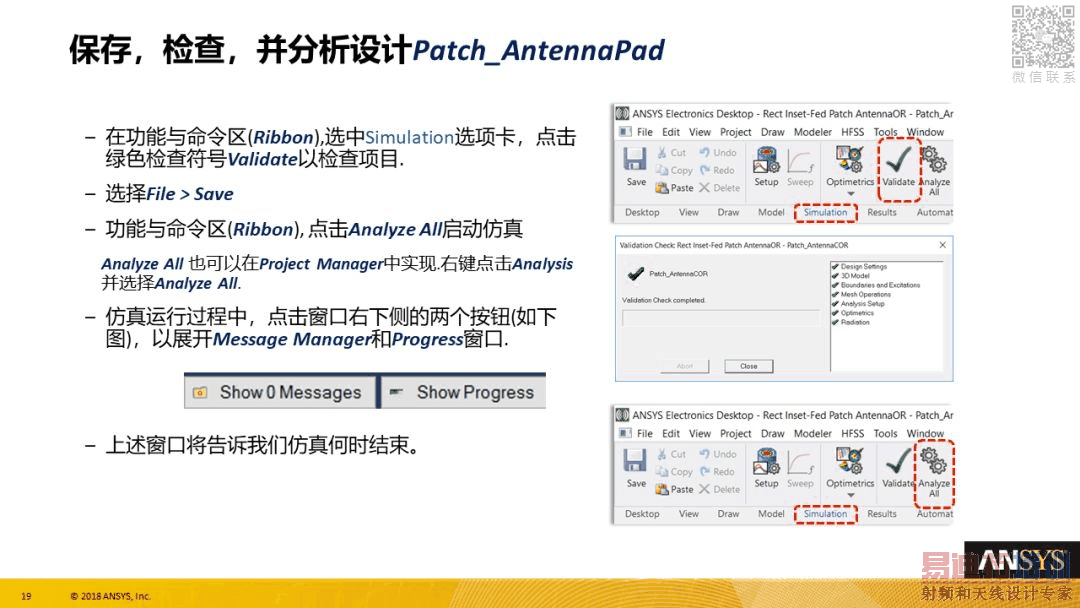Image resolution: width=1080 pixels, height=608 pixels.
Task: Click the Show Progress button
Action: (463, 392)
